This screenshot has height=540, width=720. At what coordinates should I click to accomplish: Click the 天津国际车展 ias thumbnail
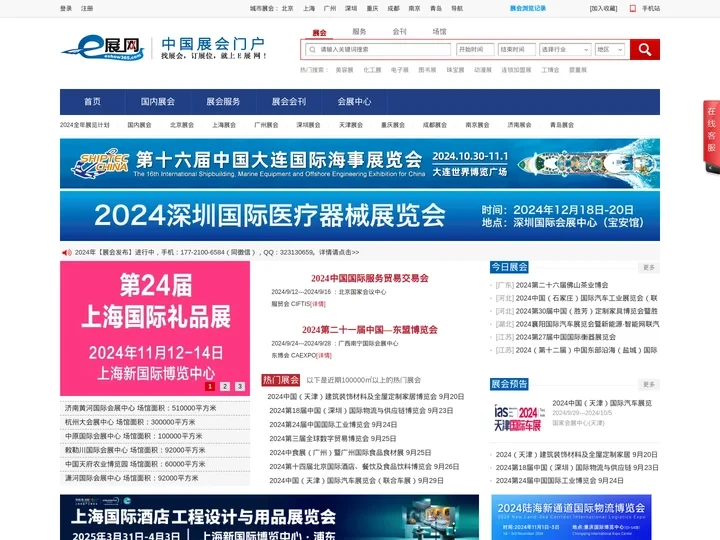[519, 417]
